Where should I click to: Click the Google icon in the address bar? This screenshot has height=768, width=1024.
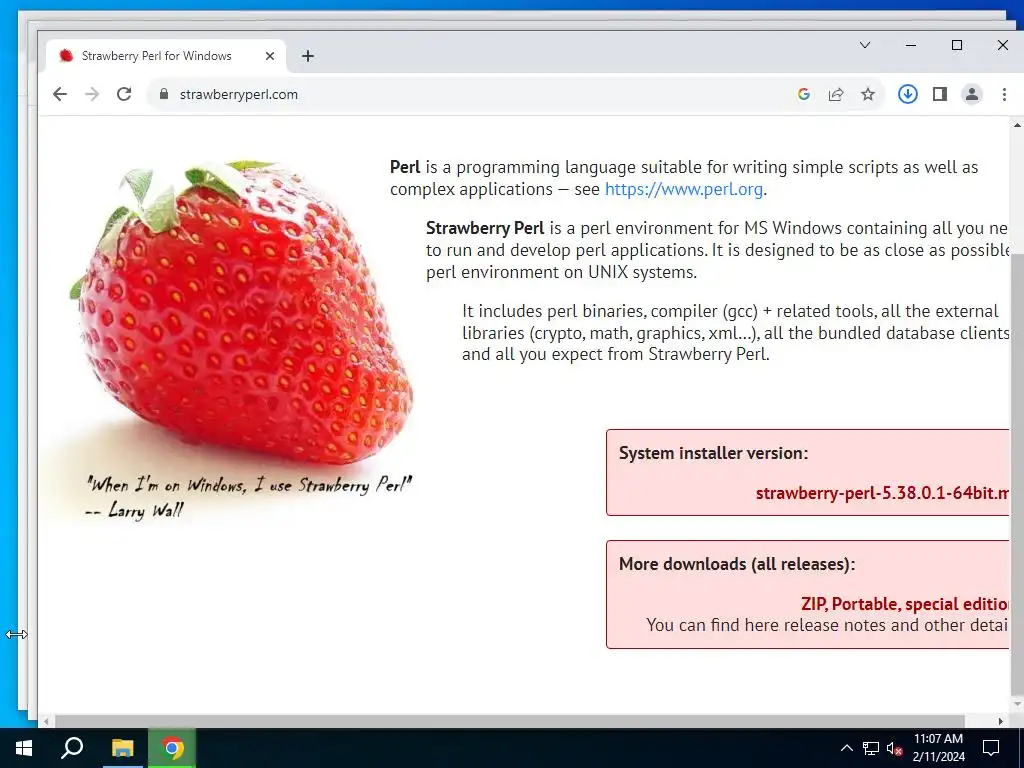804,94
